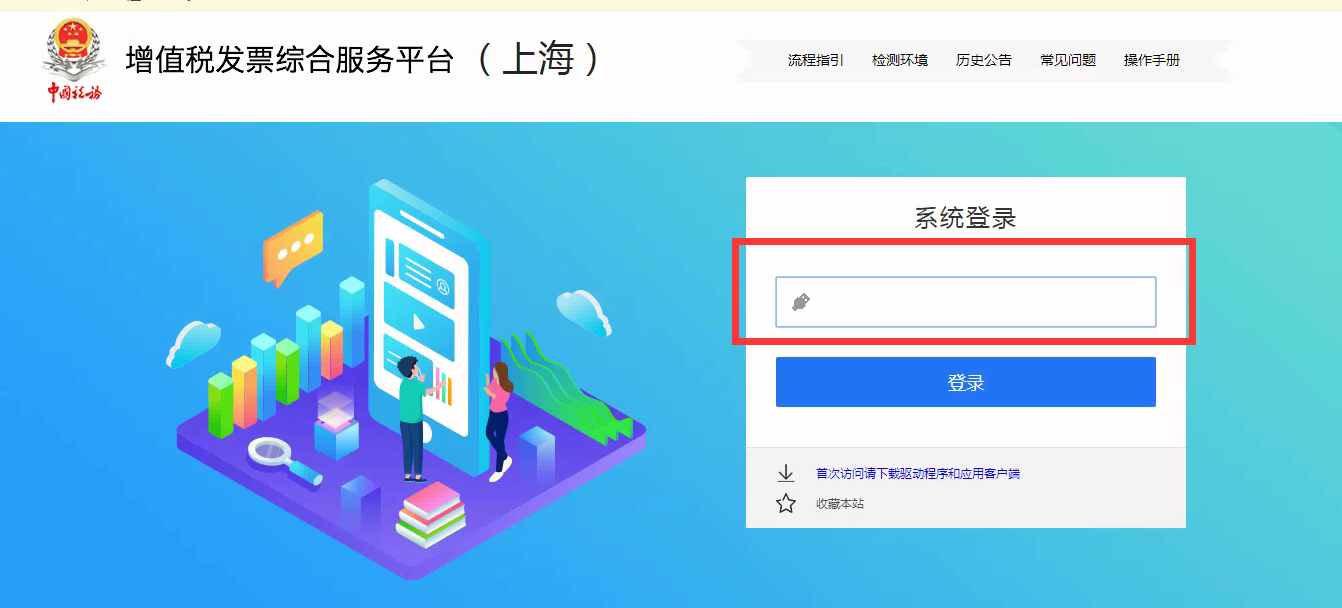Open the 首次访问请下载驱动程序和应用客户端 link

[917, 474]
